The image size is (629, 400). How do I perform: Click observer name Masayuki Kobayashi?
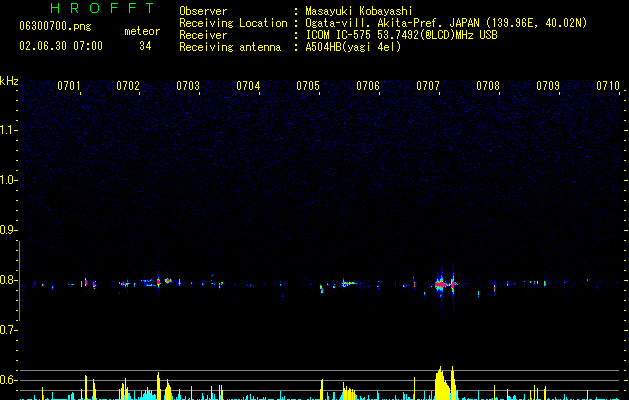[x=359, y=11]
